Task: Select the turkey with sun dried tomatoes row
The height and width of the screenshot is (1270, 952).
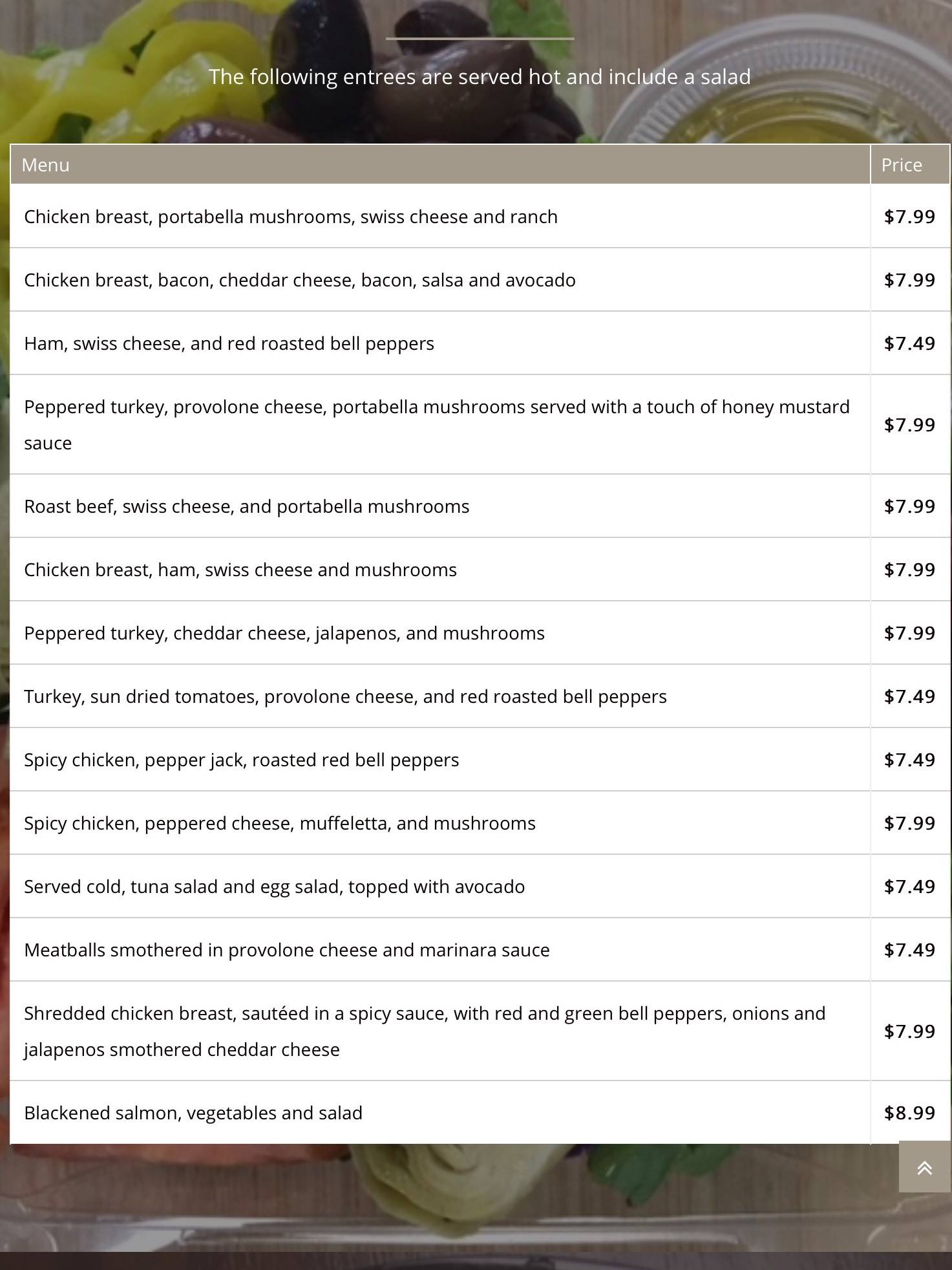Action: click(x=345, y=696)
